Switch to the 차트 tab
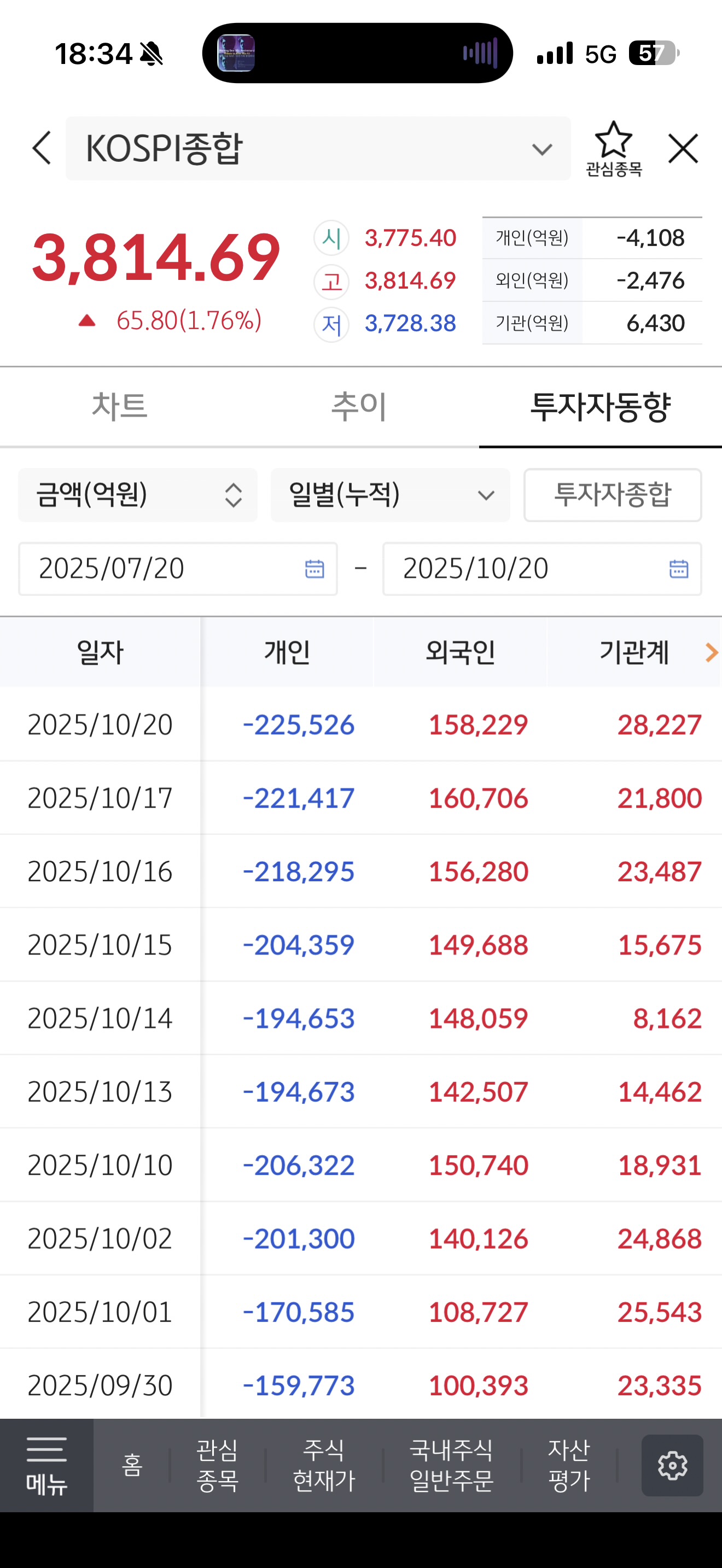 [119, 407]
